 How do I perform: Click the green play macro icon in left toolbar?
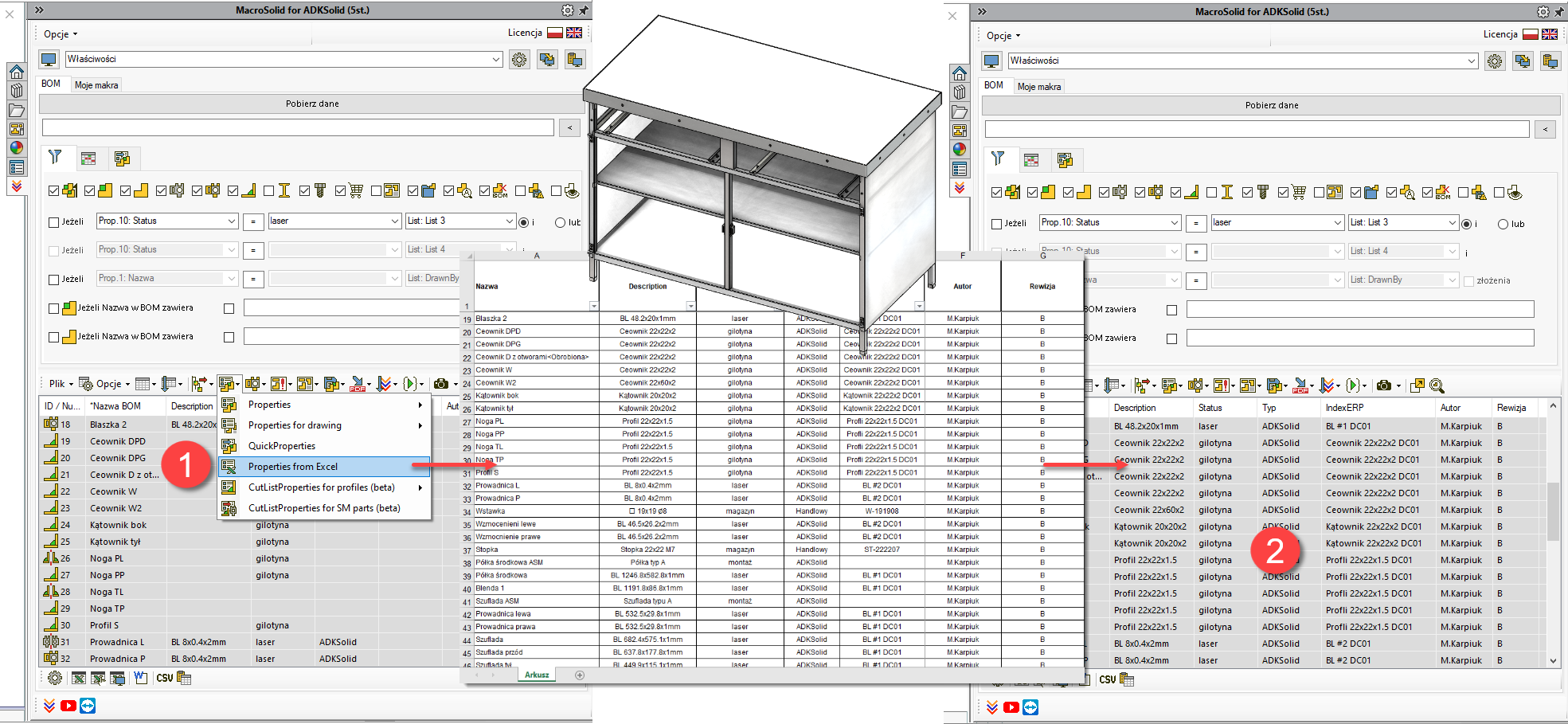tap(409, 384)
